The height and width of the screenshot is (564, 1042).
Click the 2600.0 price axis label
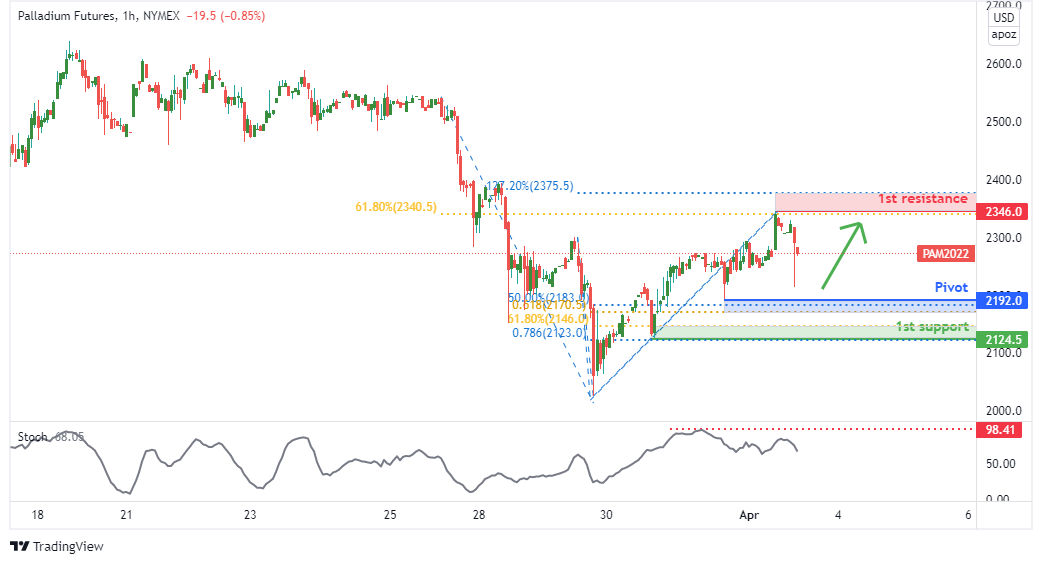[x=1003, y=64]
